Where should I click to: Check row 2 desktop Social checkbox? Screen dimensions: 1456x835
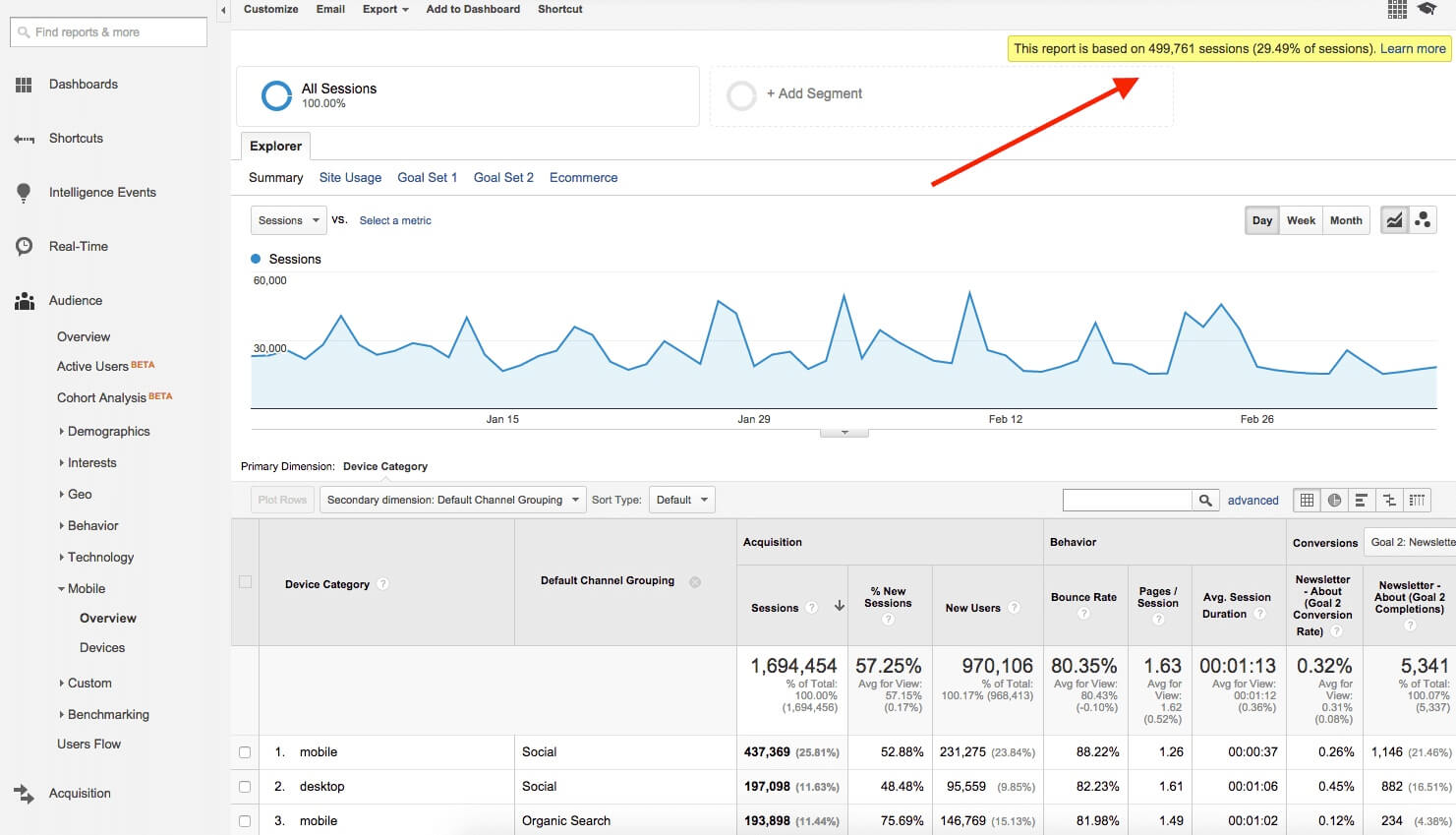coord(245,787)
